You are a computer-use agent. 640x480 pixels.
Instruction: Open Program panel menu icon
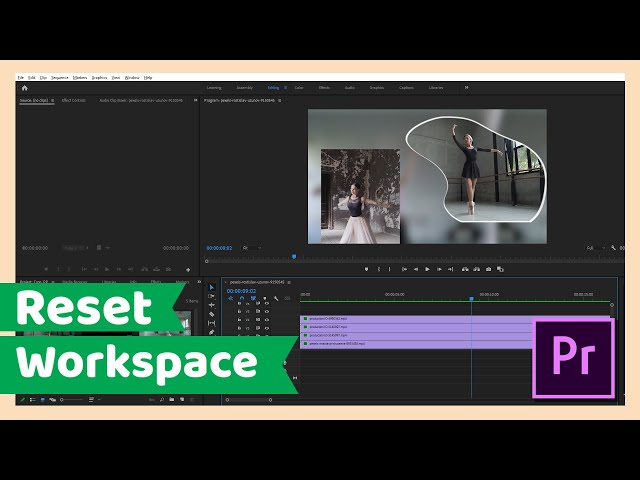280,100
